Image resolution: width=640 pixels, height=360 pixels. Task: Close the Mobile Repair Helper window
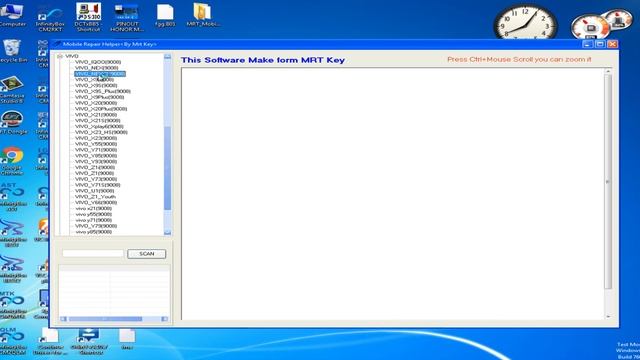coord(612,44)
